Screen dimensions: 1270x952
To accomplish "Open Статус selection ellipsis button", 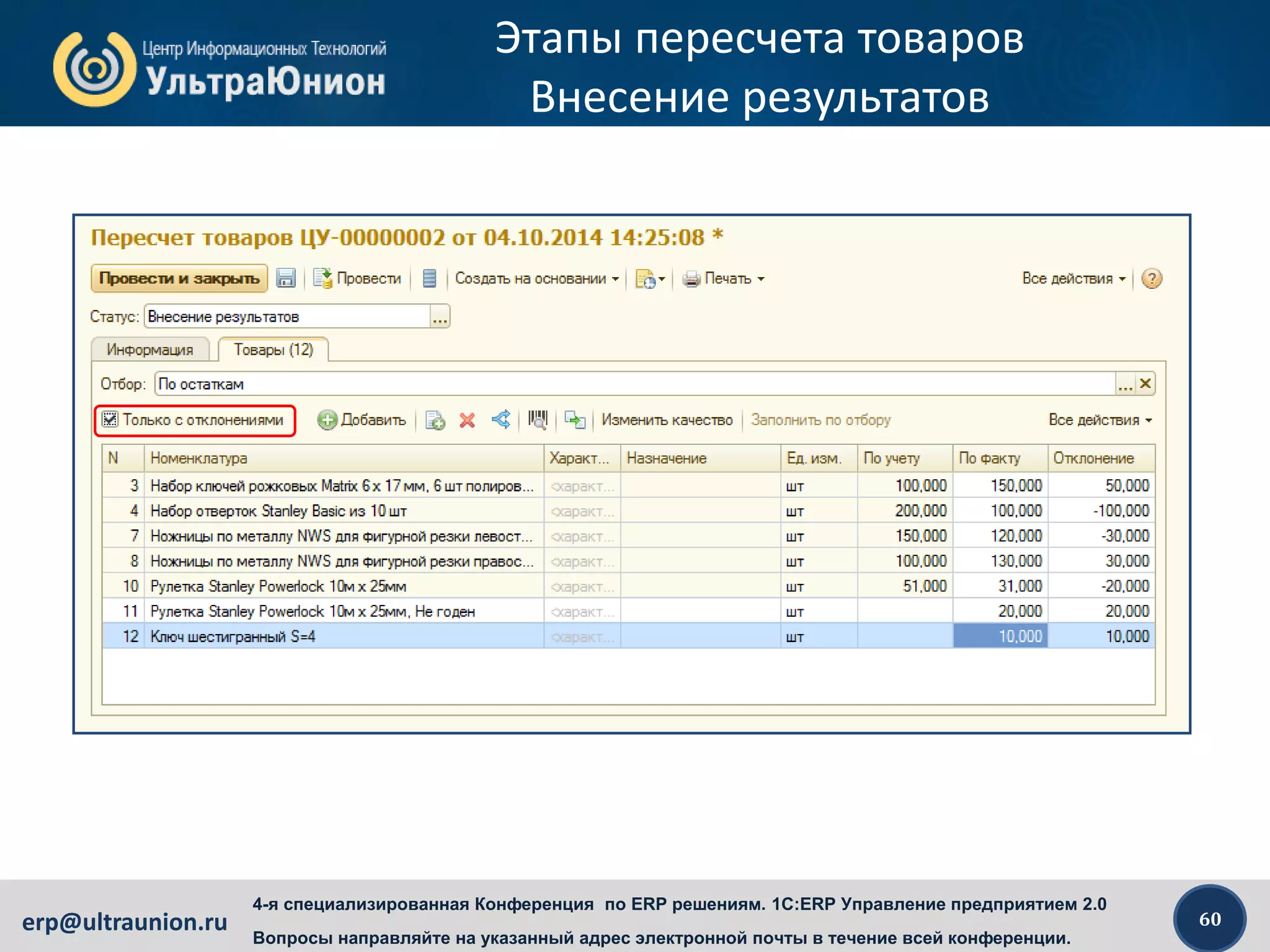I will 440,317.
